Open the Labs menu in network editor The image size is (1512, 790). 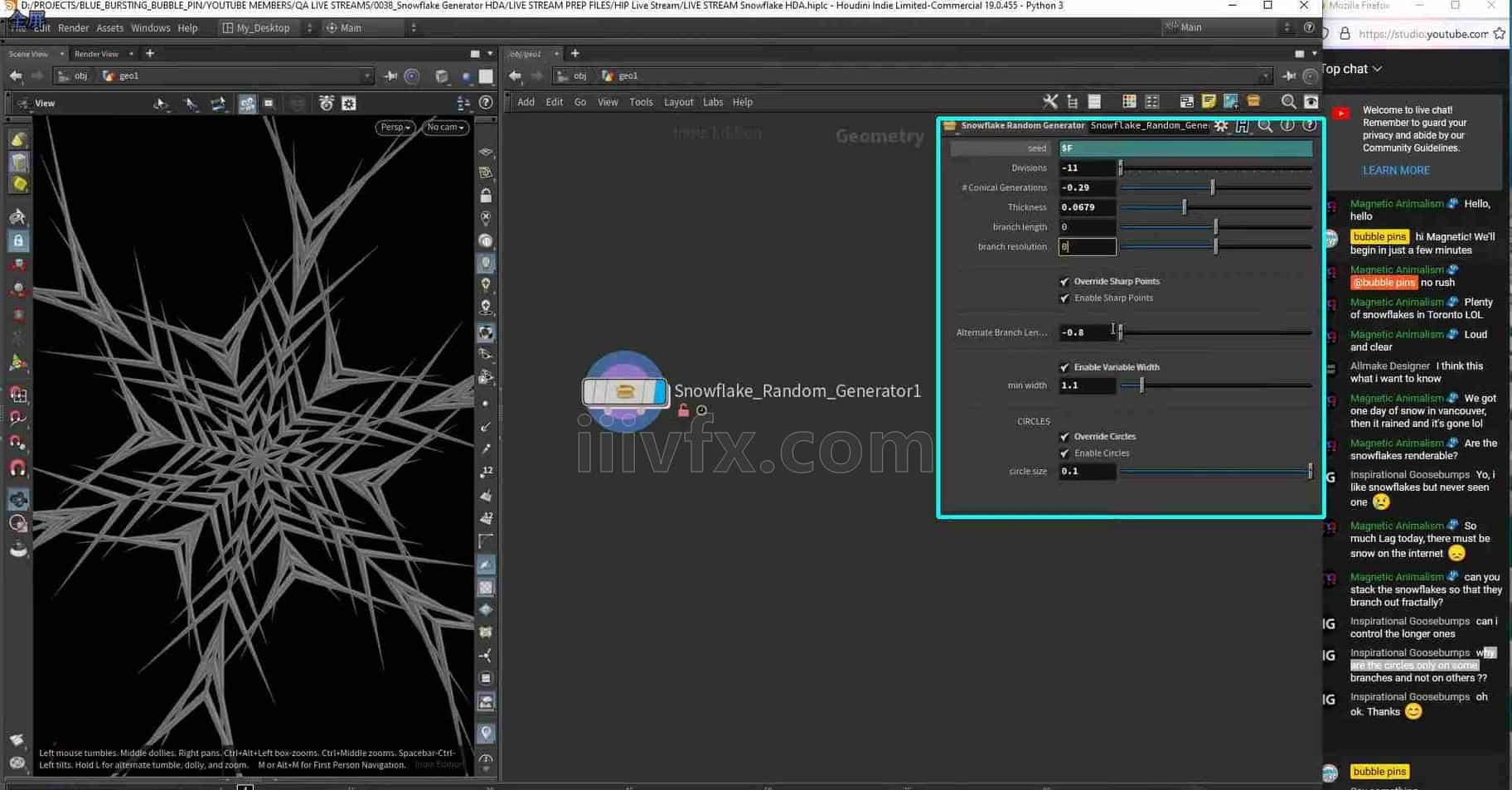pos(713,103)
